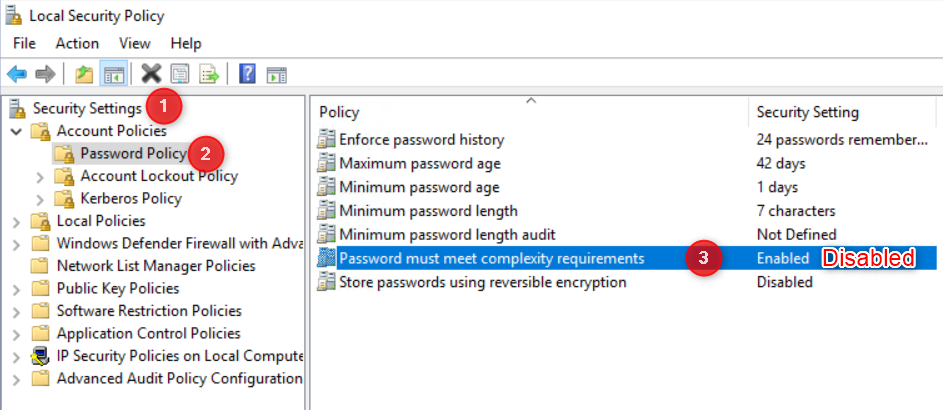Sort by Security Setting column header
The height and width of the screenshot is (410, 943).
point(807,112)
